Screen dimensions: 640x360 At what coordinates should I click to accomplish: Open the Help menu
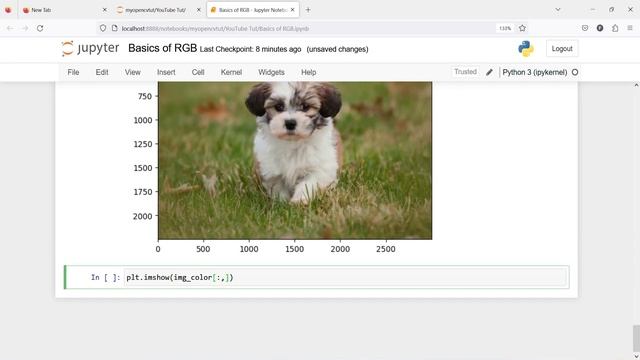tap(309, 72)
